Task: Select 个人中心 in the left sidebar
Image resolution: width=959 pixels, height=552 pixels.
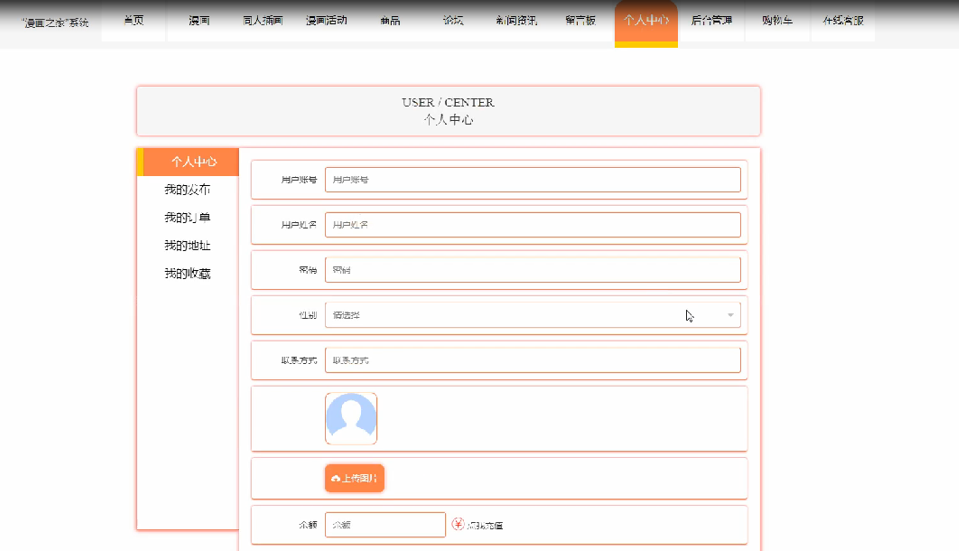Action: pyautogui.click(x=188, y=162)
